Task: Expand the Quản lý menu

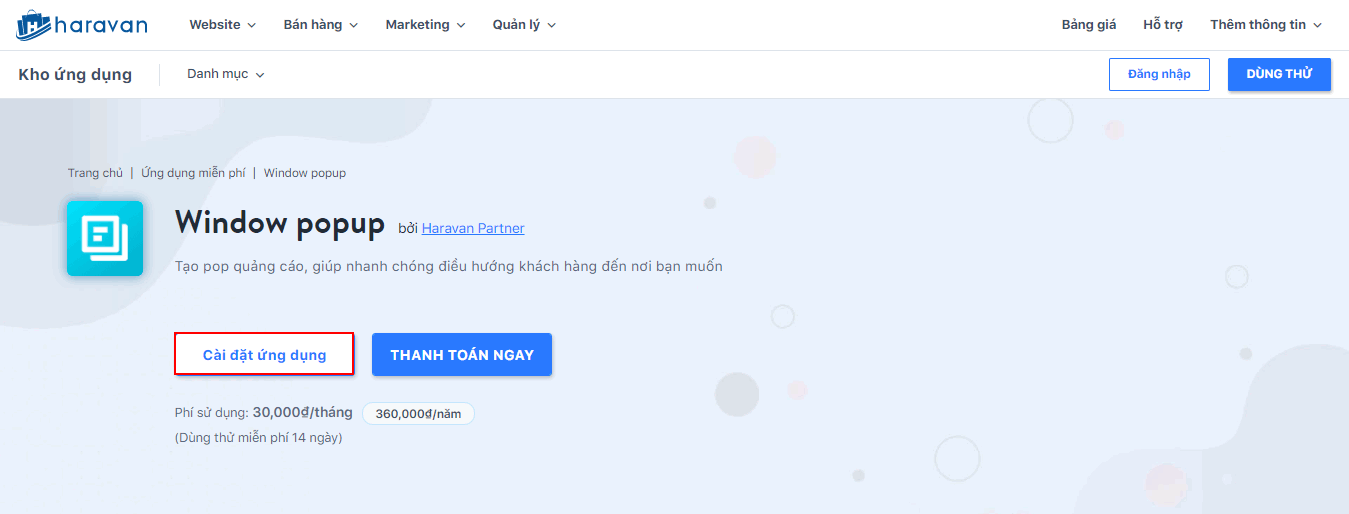Action: [x=524, y=25]
